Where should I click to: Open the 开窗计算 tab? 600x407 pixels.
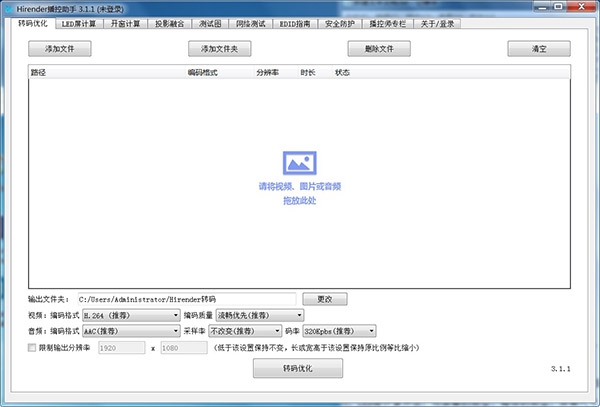pyautogui.click(x=125, y=24)
